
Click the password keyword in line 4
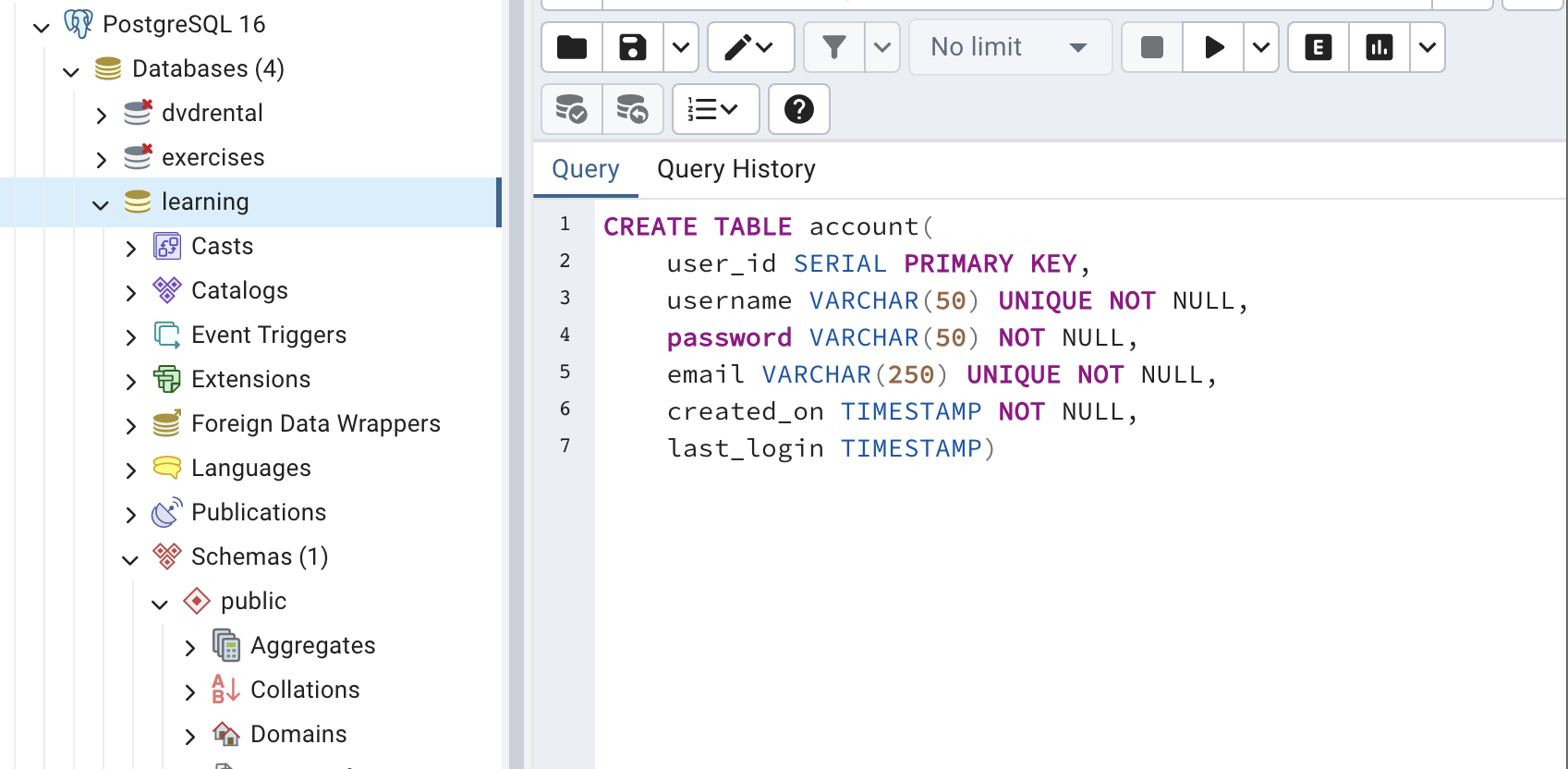(x=729, y=337)
